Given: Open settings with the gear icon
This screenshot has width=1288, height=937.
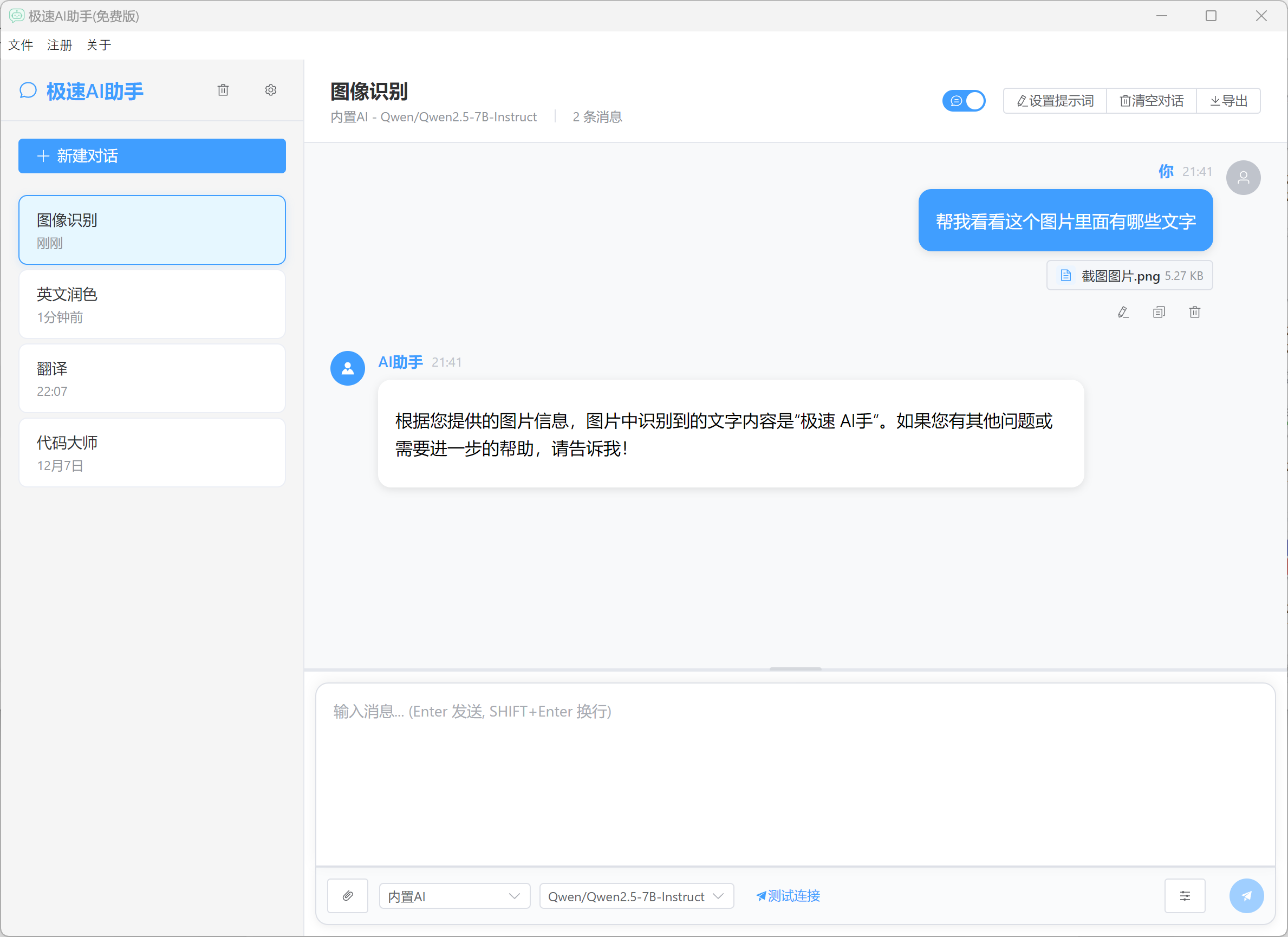Looking at the screenshot, I should (x=271, y=90).
